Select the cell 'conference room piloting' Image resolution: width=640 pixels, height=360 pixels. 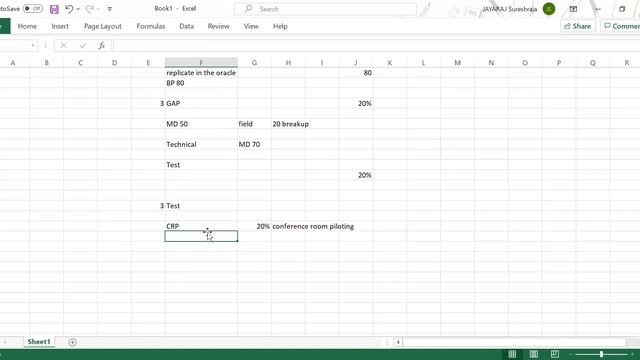coord(288,226)
